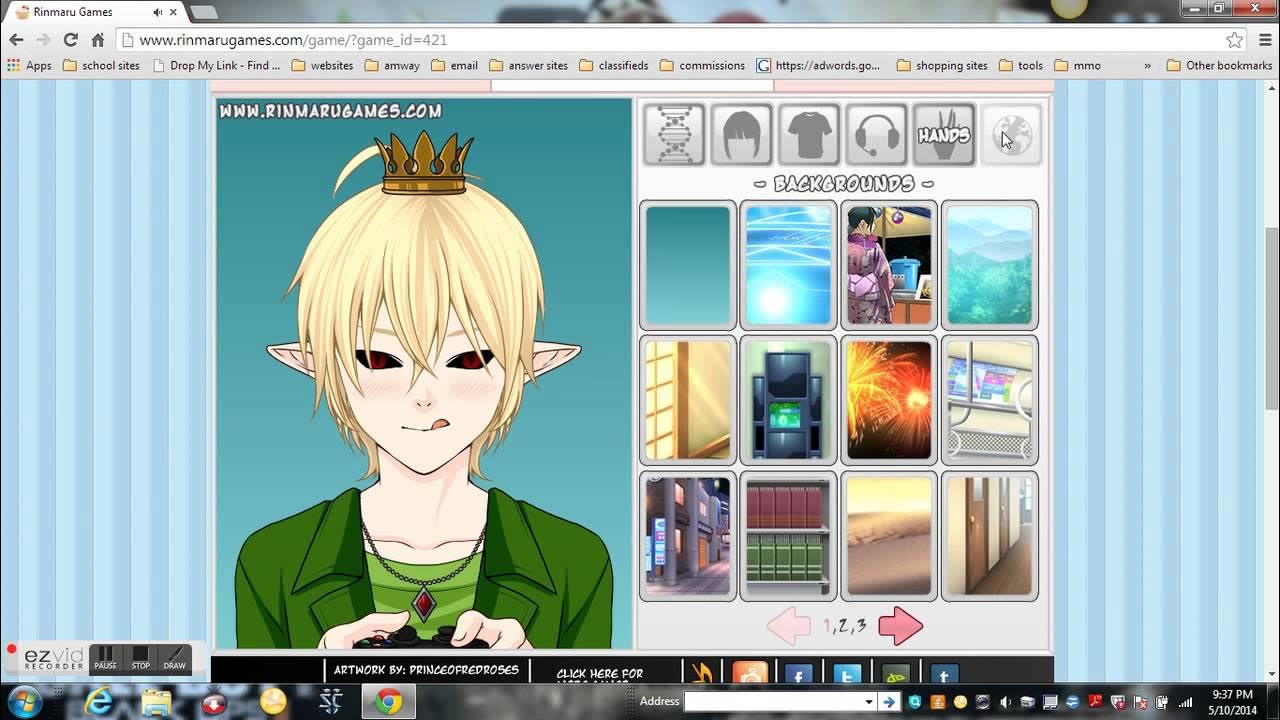
Task: Go to next backgrounds page with red arrow
Action: pos(900,625)
